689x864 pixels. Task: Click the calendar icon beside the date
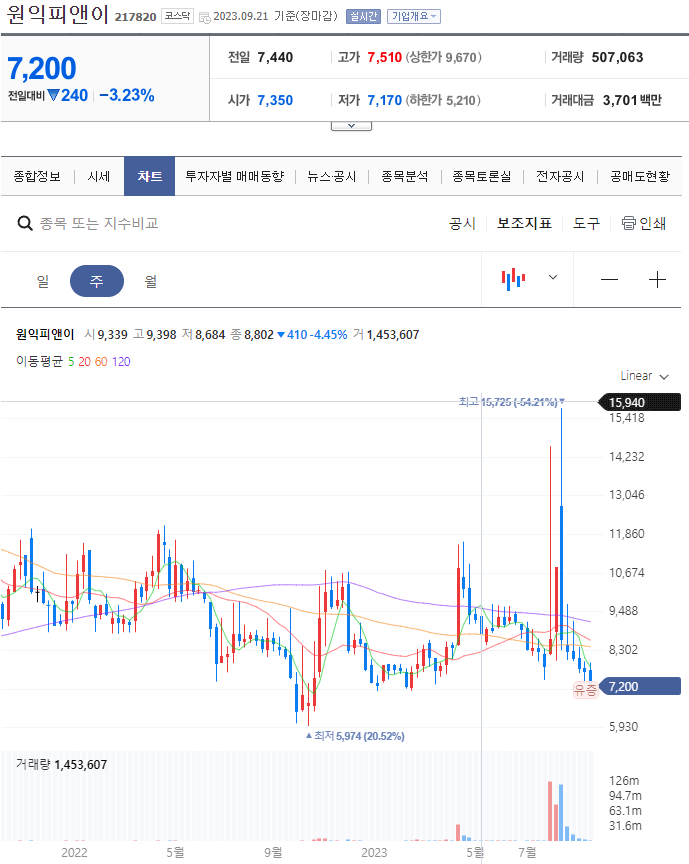coord(204,18)
